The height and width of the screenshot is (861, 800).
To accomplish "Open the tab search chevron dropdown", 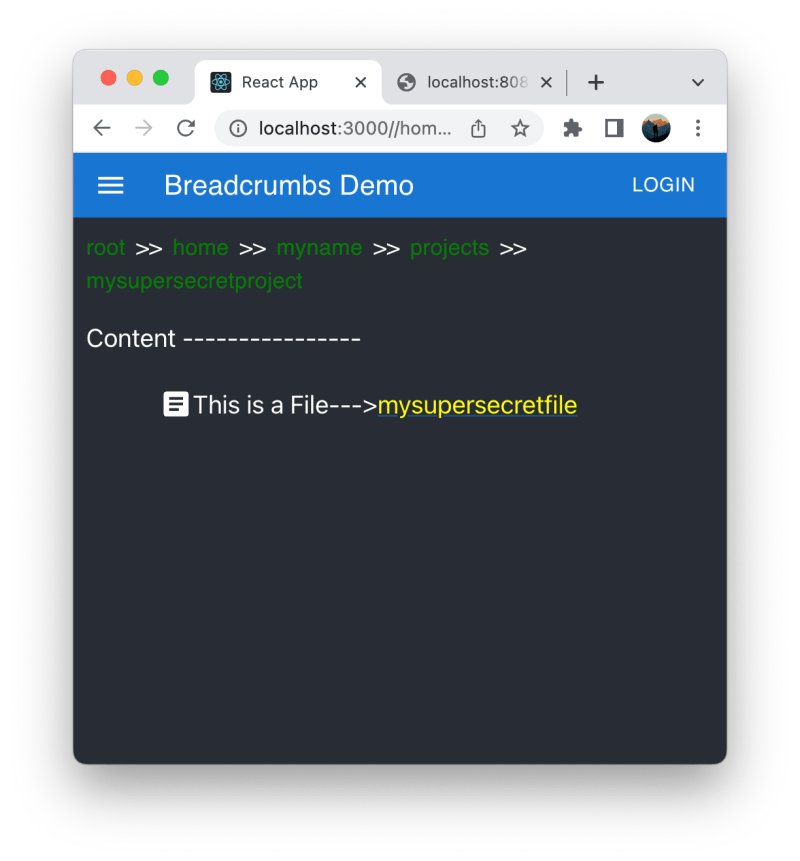I will (x=697, y=81).
